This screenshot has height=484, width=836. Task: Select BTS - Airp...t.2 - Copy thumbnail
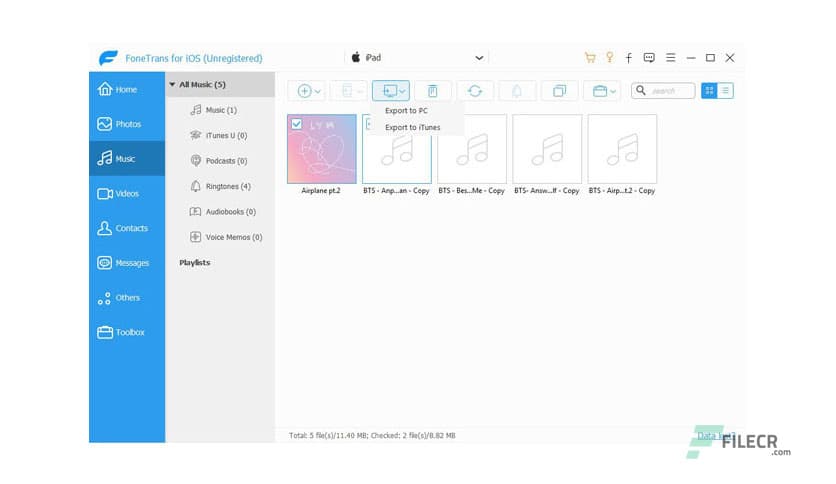coord(622,149)
